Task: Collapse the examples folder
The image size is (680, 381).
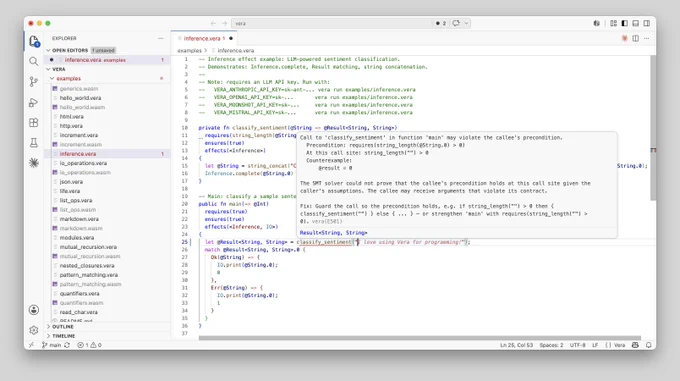Action: pyautogui.click(x=69, y=78)
